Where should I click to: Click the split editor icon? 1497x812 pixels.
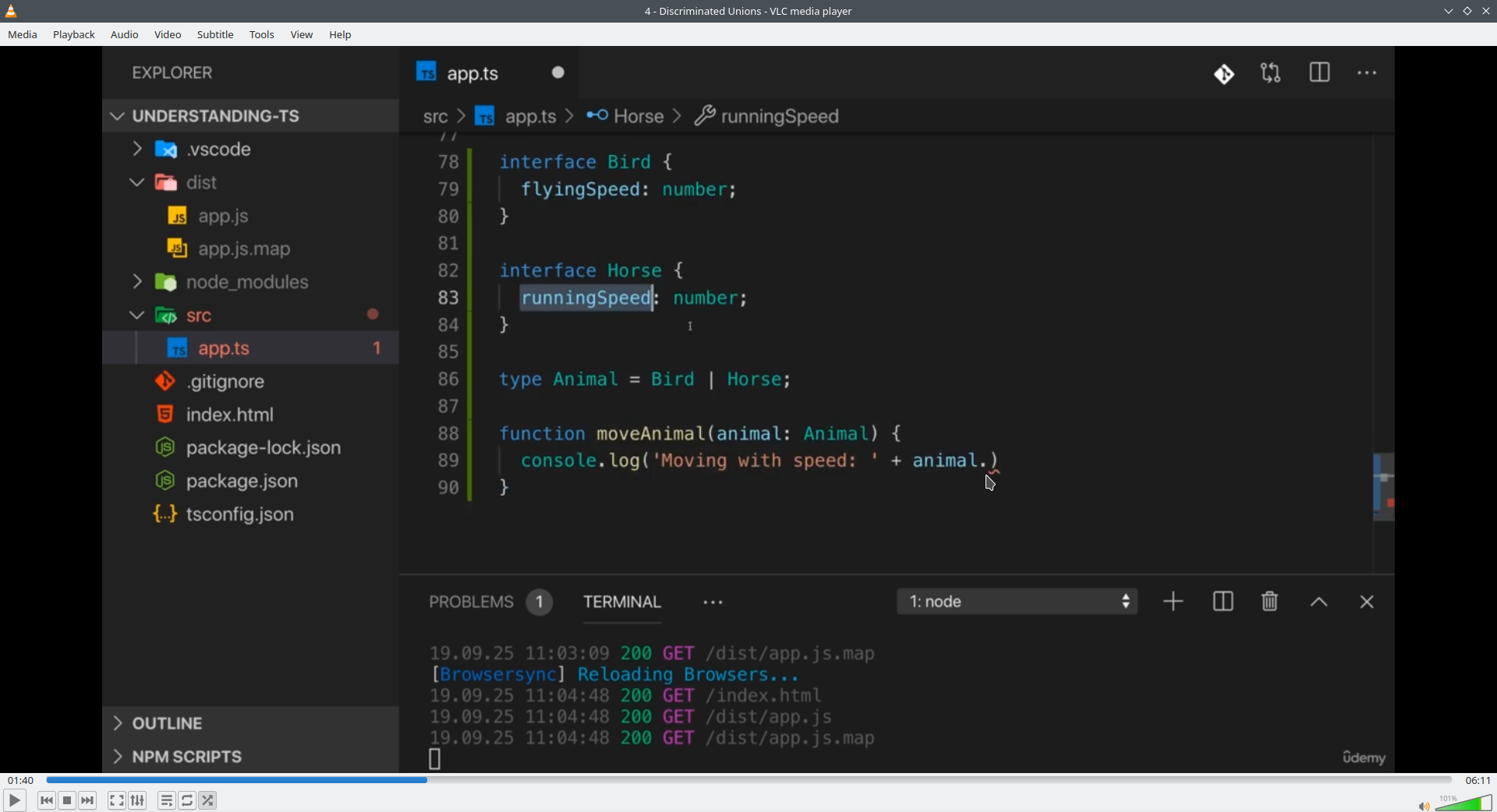(1319, 73)
